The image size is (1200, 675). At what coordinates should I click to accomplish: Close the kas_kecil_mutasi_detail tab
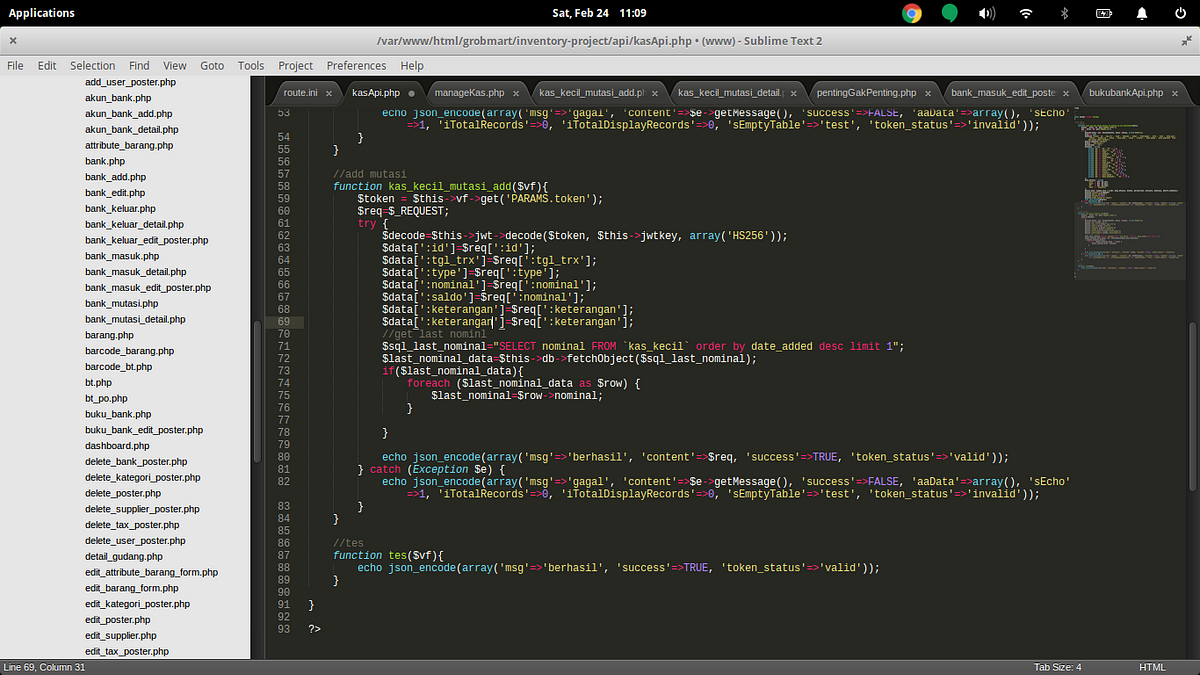tap(792, 92)
